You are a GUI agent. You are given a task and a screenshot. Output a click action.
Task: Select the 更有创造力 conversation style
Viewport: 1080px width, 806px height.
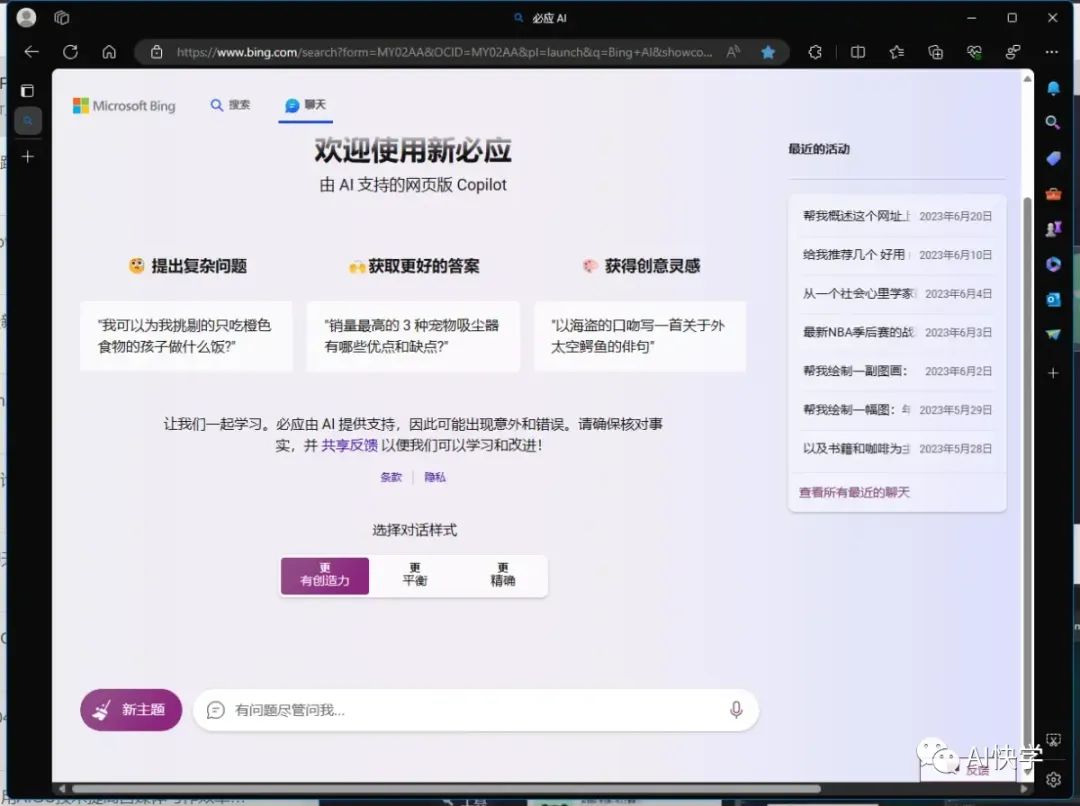324,575
